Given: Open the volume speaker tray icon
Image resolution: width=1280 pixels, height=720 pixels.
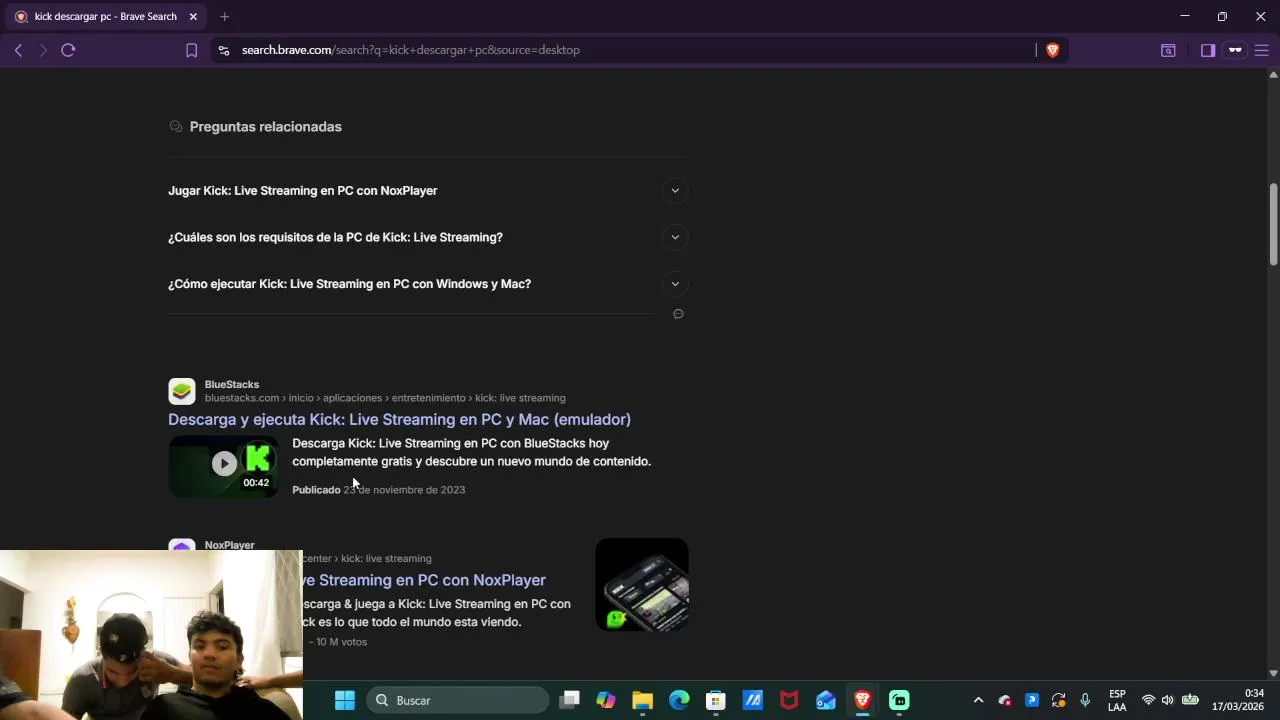Looking at the screenshot, I should (1167, 700).
